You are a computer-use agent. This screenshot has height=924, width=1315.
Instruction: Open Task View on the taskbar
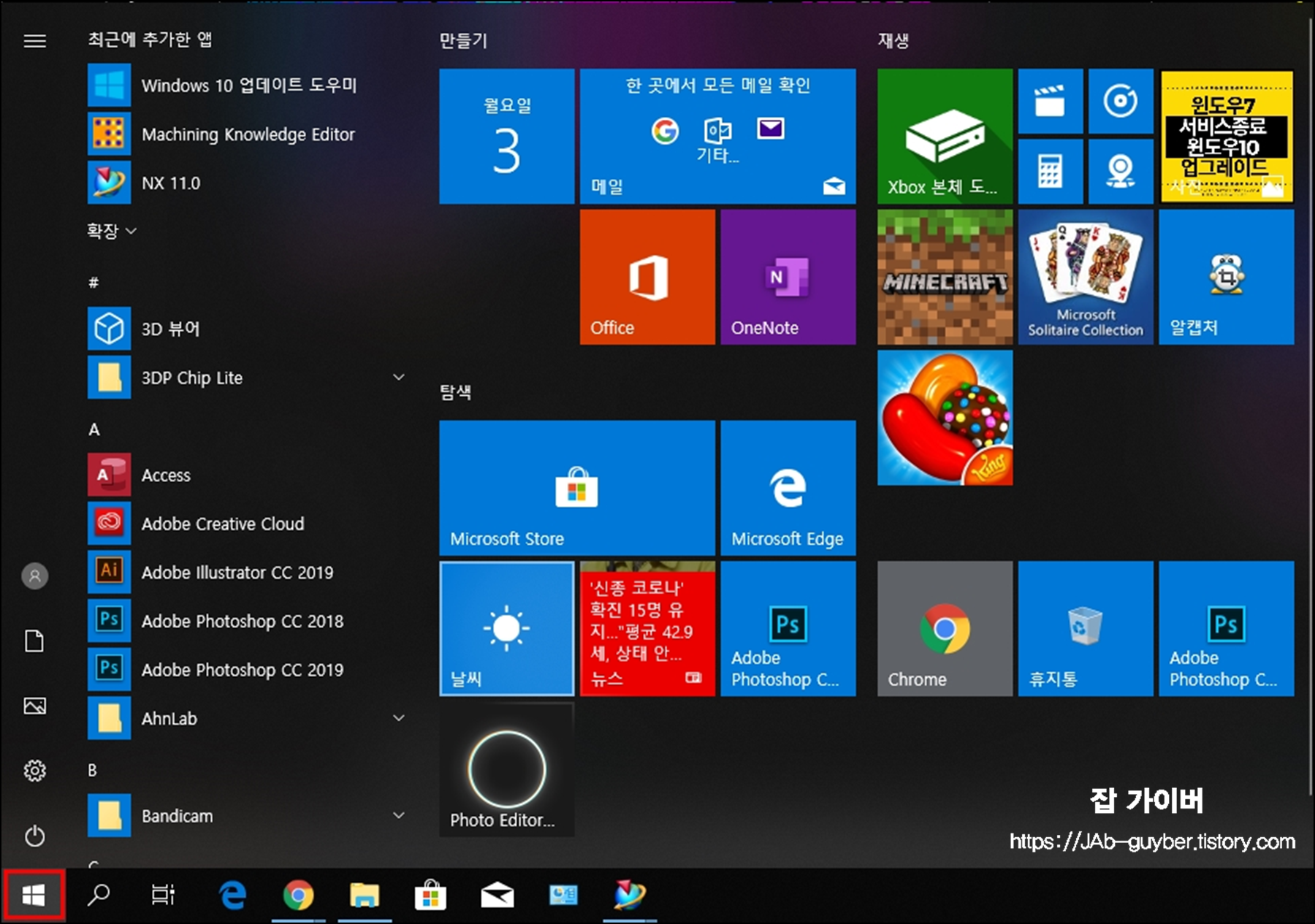tap(163, 895)
